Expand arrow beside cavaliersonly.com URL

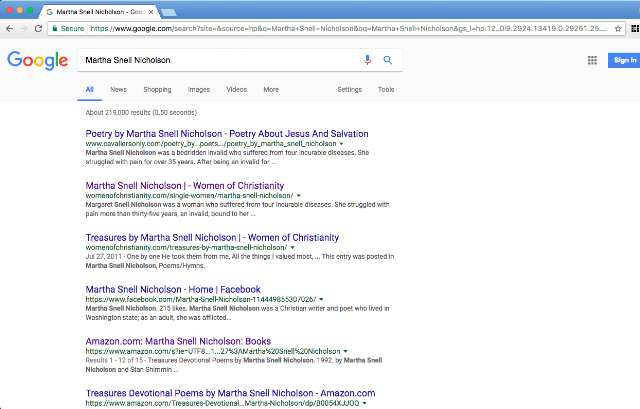[341, 144]
